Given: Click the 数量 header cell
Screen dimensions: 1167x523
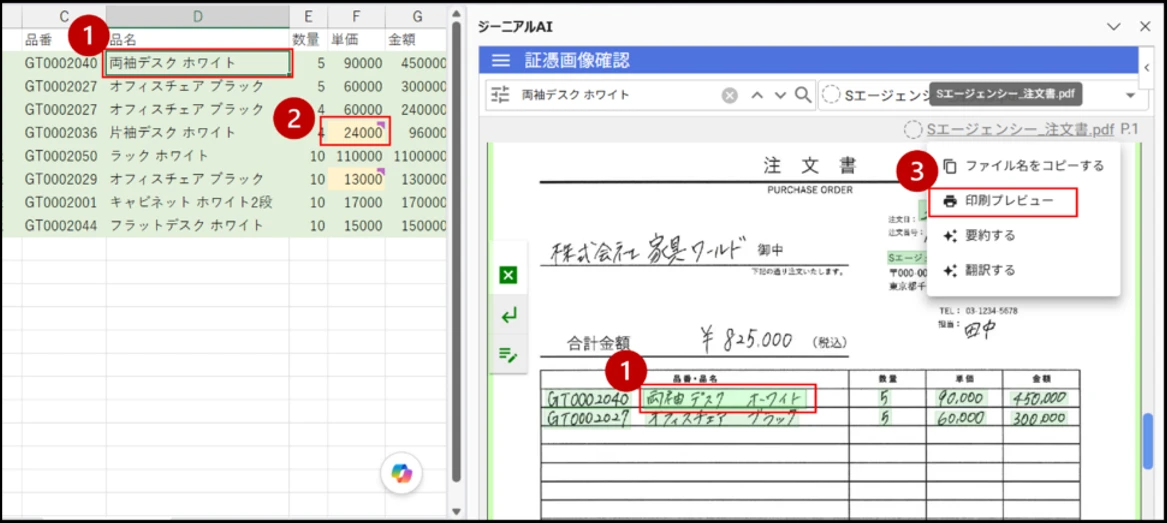Looking at the screenshot, I should pyautogui.click(x=308, y=39).
